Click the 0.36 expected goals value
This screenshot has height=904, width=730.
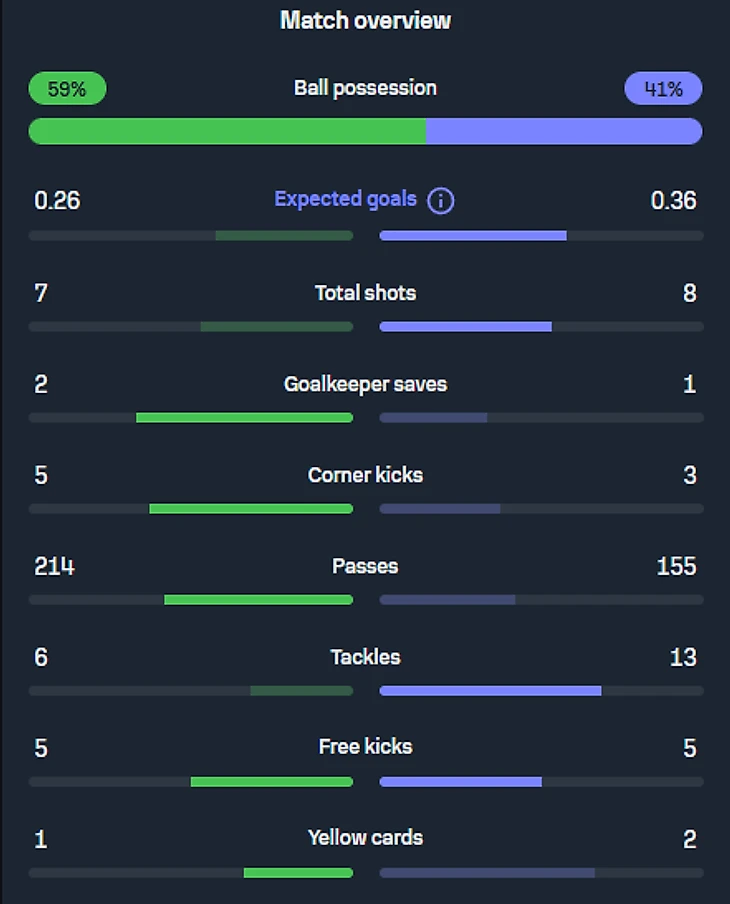(673, 201)
